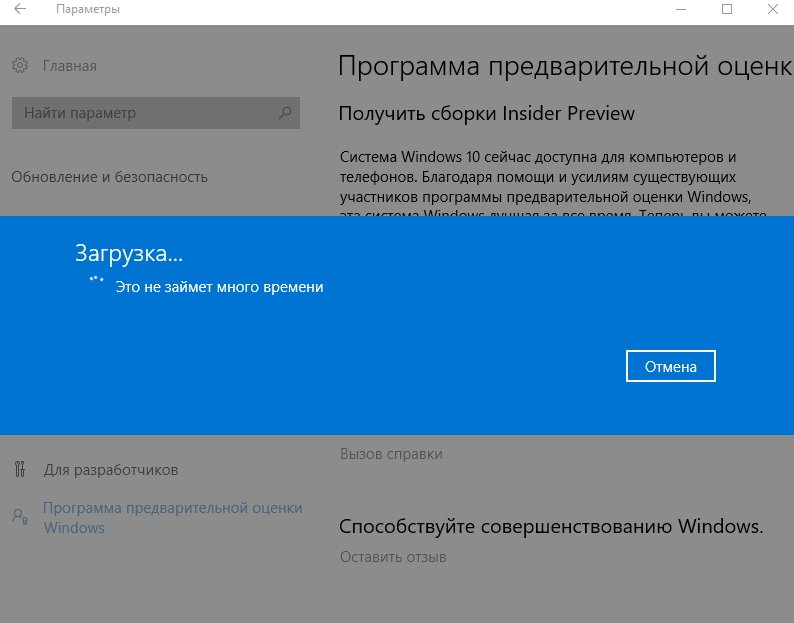Cancel loading with the Отмена button
Viewport: 794px width, 623px height.
click(670, 366)
